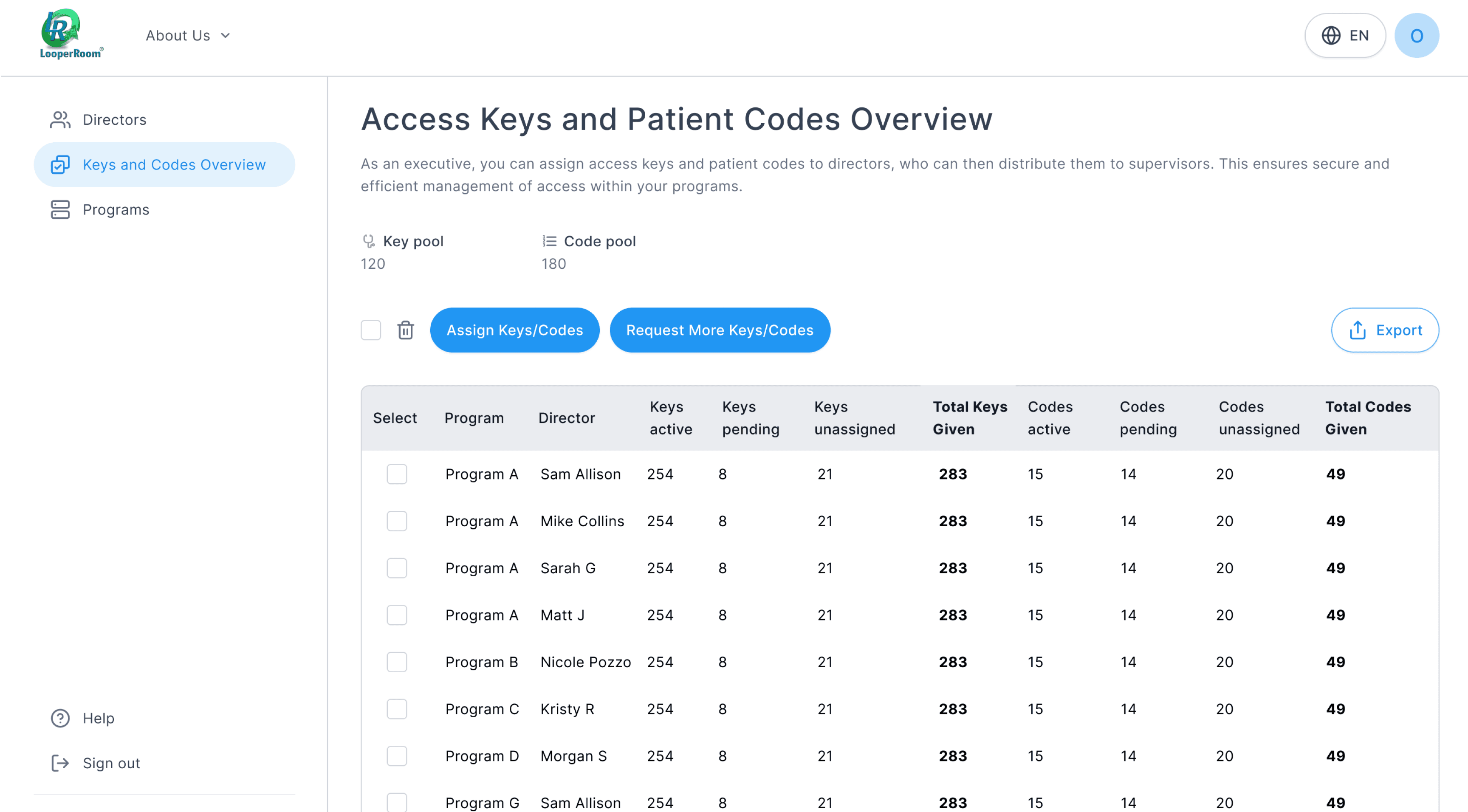Click the Key pool value 120
Screen dimensions: 1468x812
pyautogui.click(x=373, y=264)
